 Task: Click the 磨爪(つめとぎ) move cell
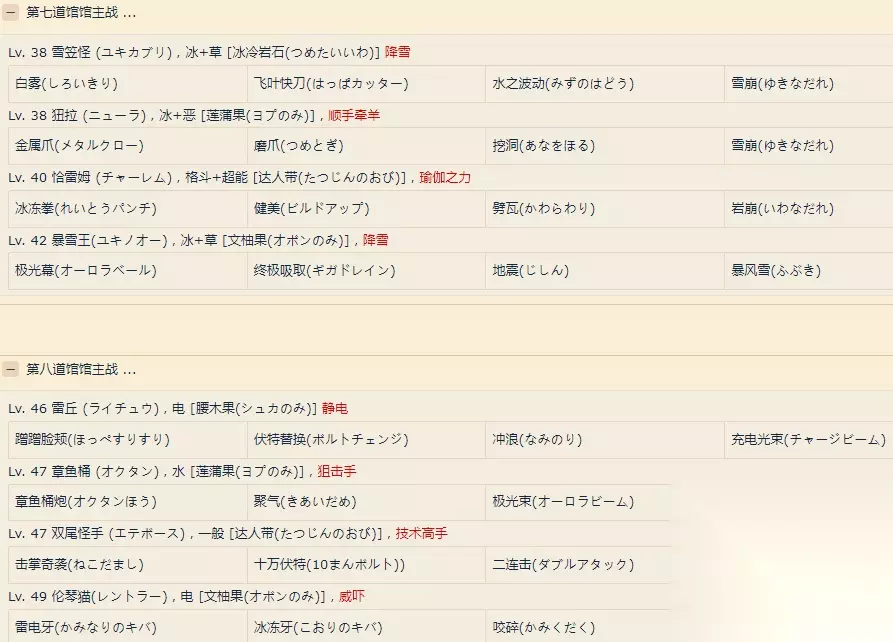pos(366,146)
